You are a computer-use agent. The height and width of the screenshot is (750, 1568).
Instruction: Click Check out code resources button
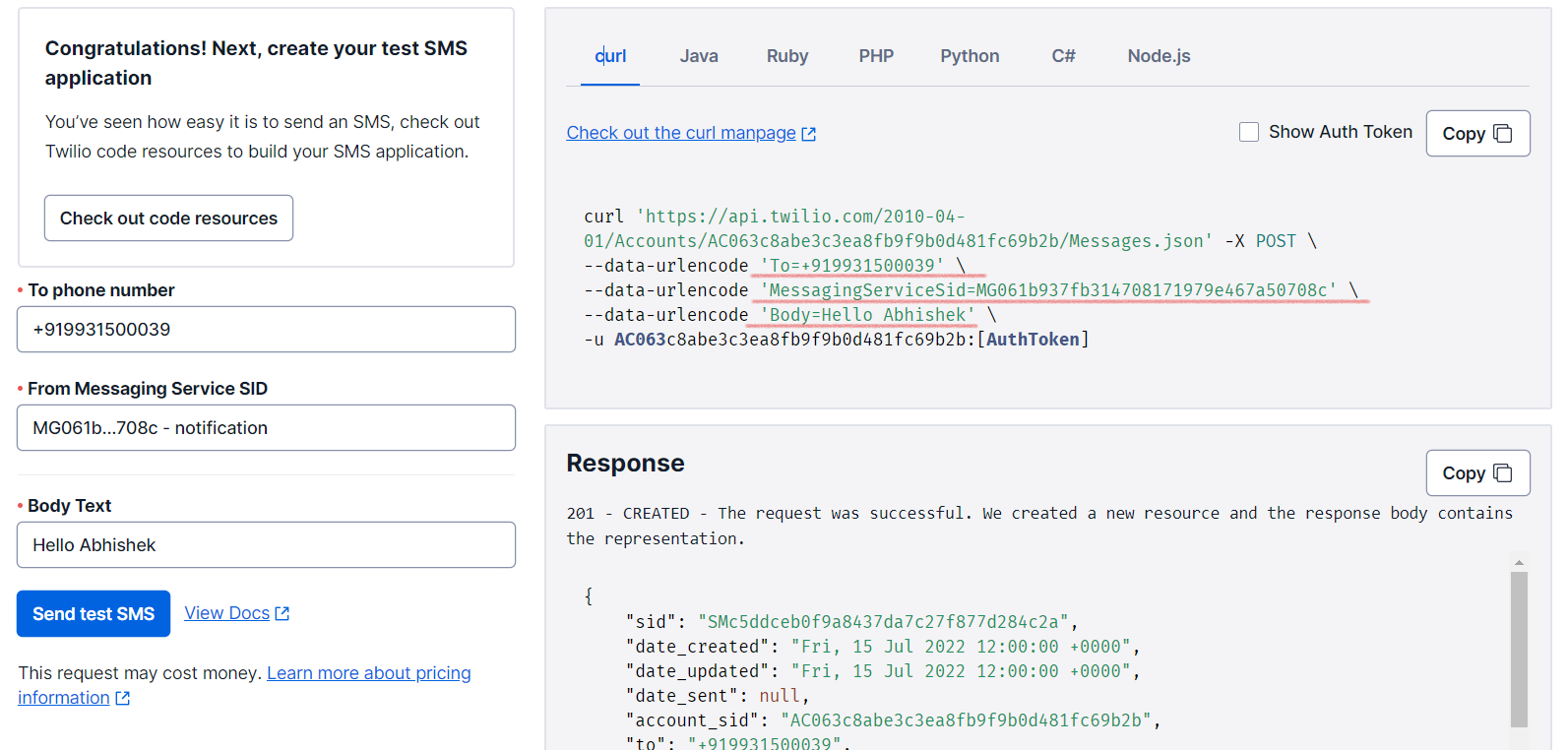pyautogui.click(x=168, y=218)
